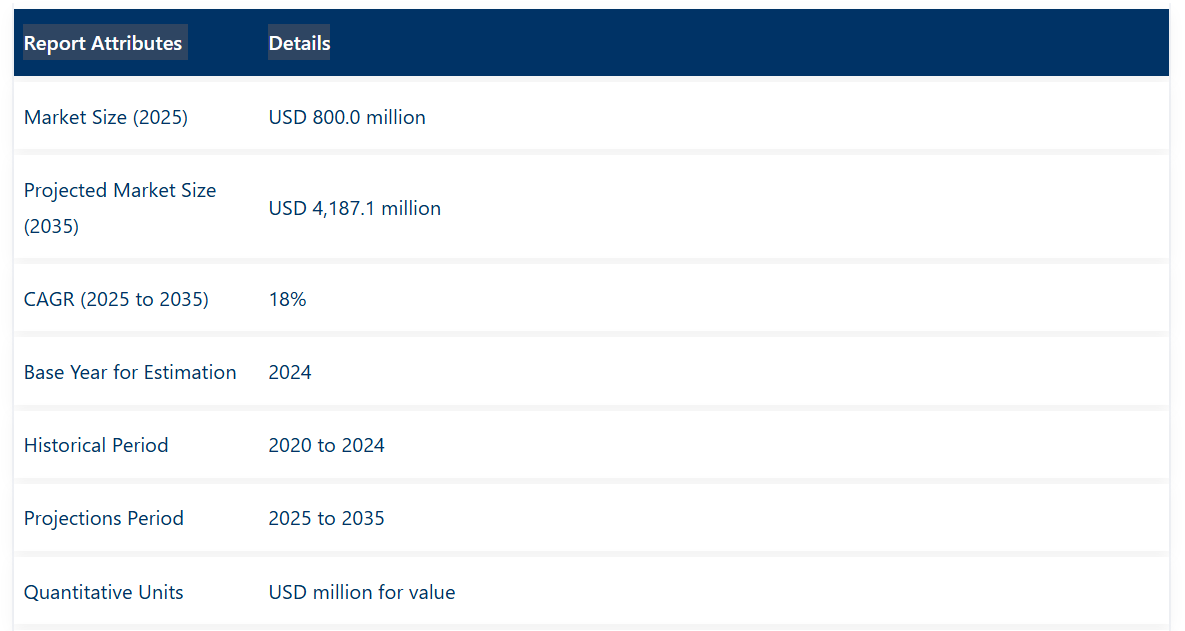Click the empty navy header bar area

click(750, 43)
